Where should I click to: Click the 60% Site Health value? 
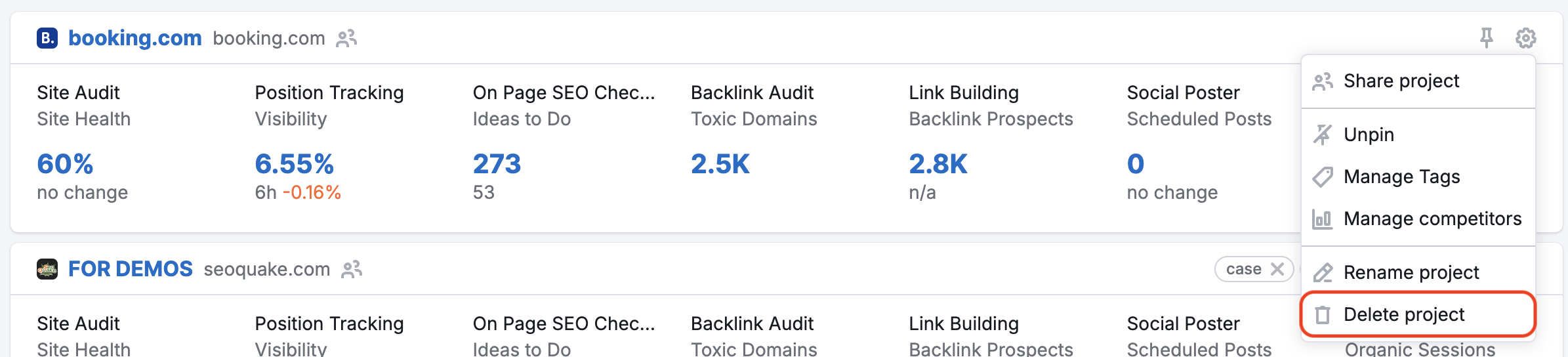pyautogui.click(x=65, y=164)
